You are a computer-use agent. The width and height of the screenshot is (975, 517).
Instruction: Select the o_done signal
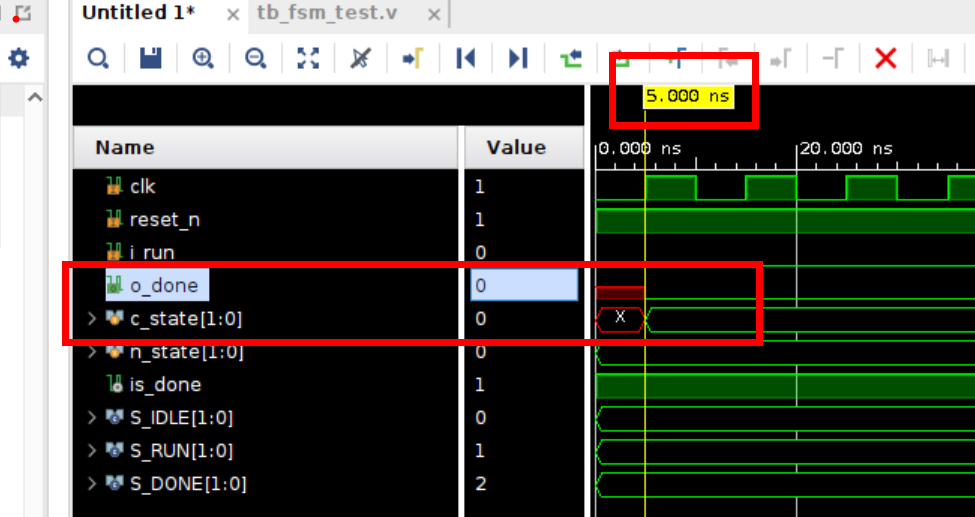click(164, 286)
